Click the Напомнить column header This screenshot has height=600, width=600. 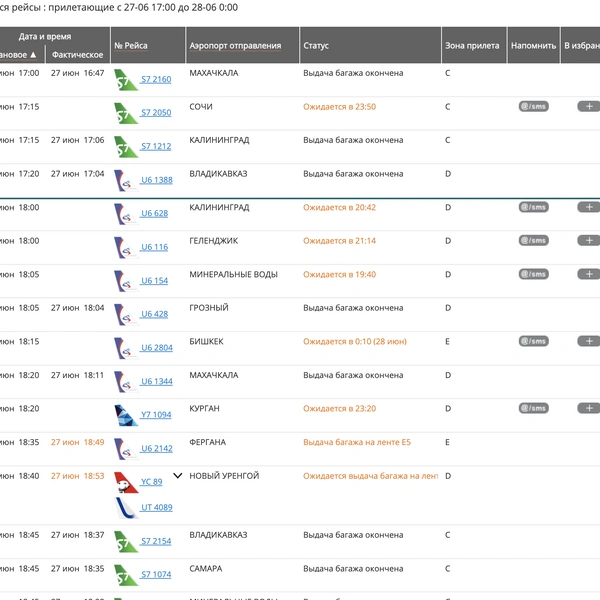coord(533,46)
